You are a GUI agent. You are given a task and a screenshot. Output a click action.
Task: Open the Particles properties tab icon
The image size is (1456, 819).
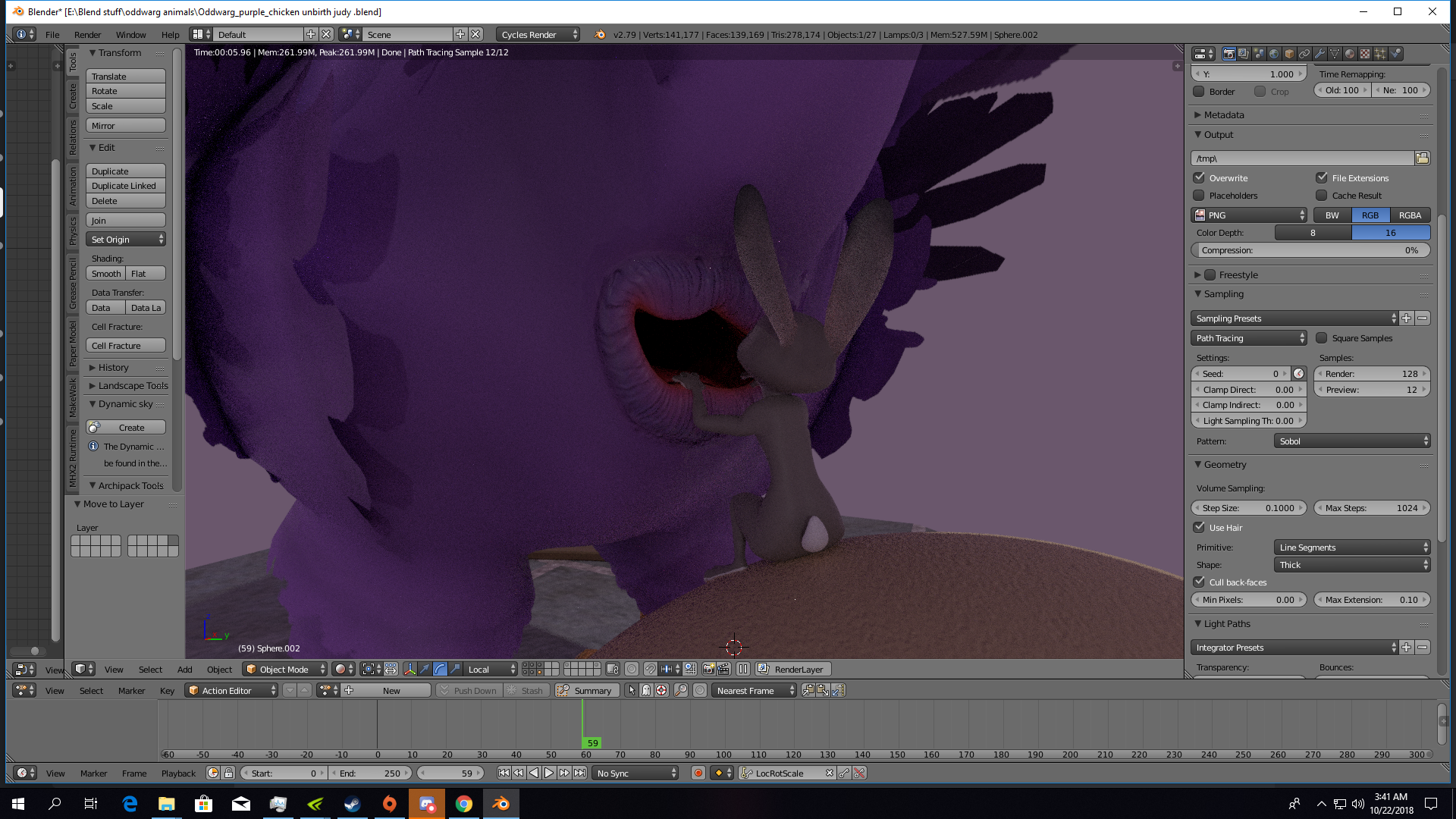click(1380, 54)
